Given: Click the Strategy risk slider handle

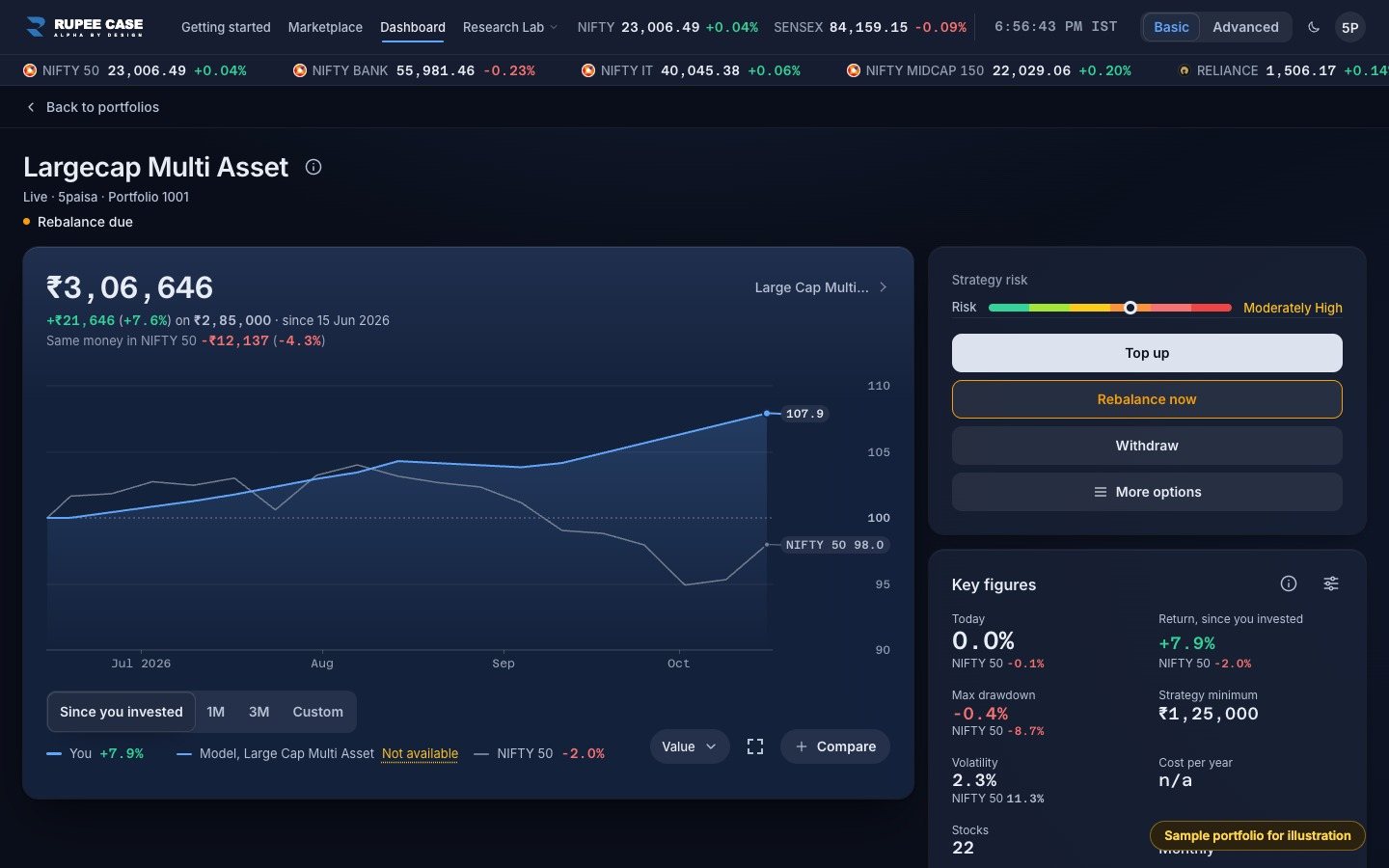Looking at the screenshot, I should (x=1130, y=308).
